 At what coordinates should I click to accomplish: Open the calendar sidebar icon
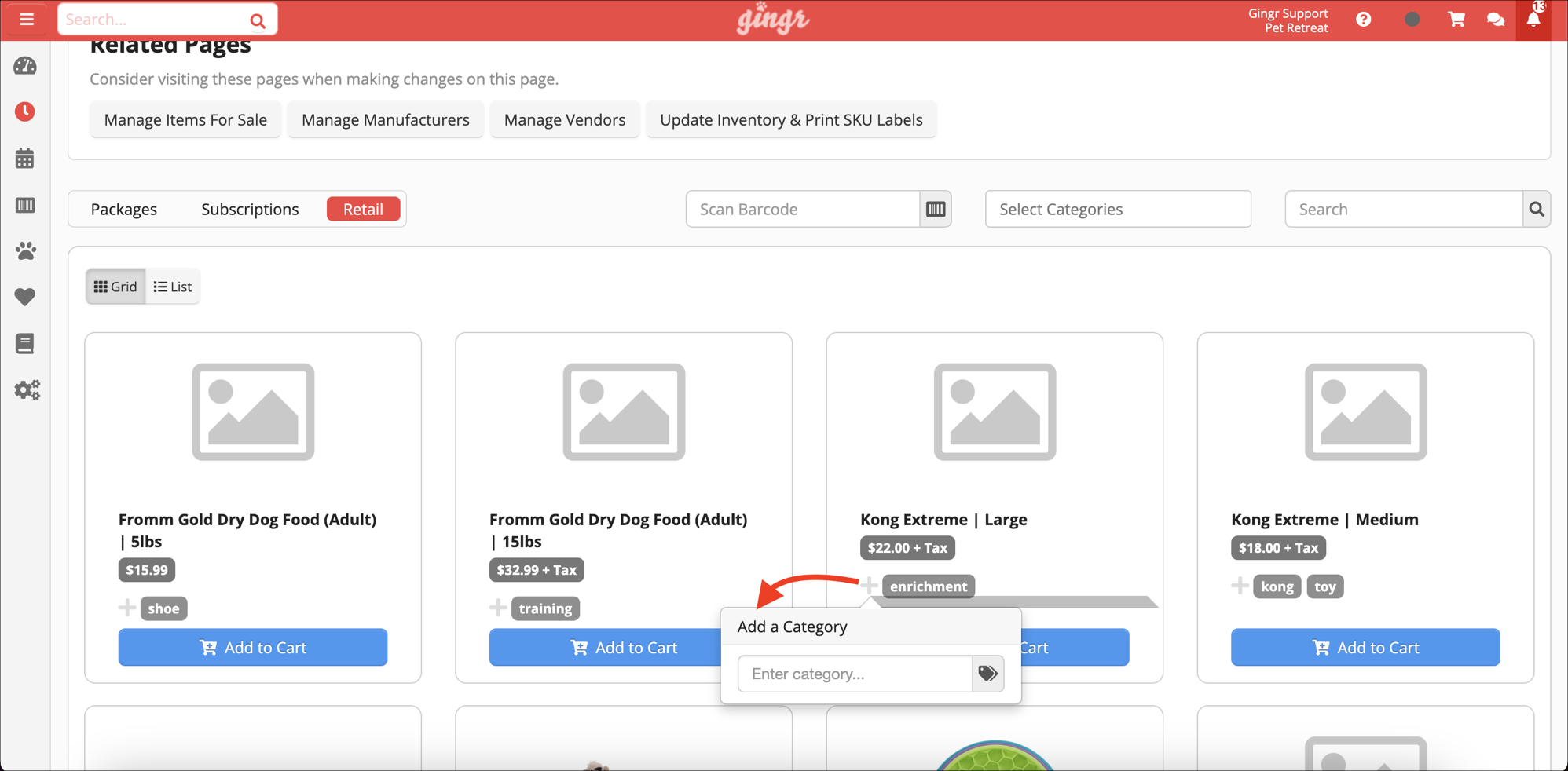(x=25, y=158)
